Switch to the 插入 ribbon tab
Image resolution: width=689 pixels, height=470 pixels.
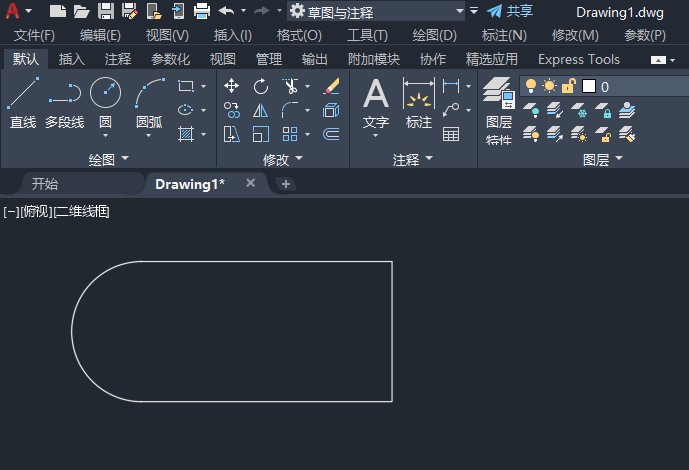pos(72,59)
